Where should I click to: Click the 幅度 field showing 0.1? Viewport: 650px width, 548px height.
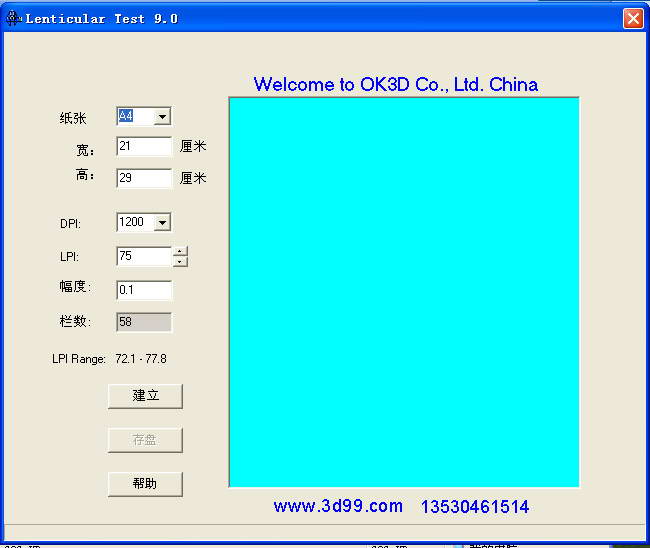click(x=144, y=290)
